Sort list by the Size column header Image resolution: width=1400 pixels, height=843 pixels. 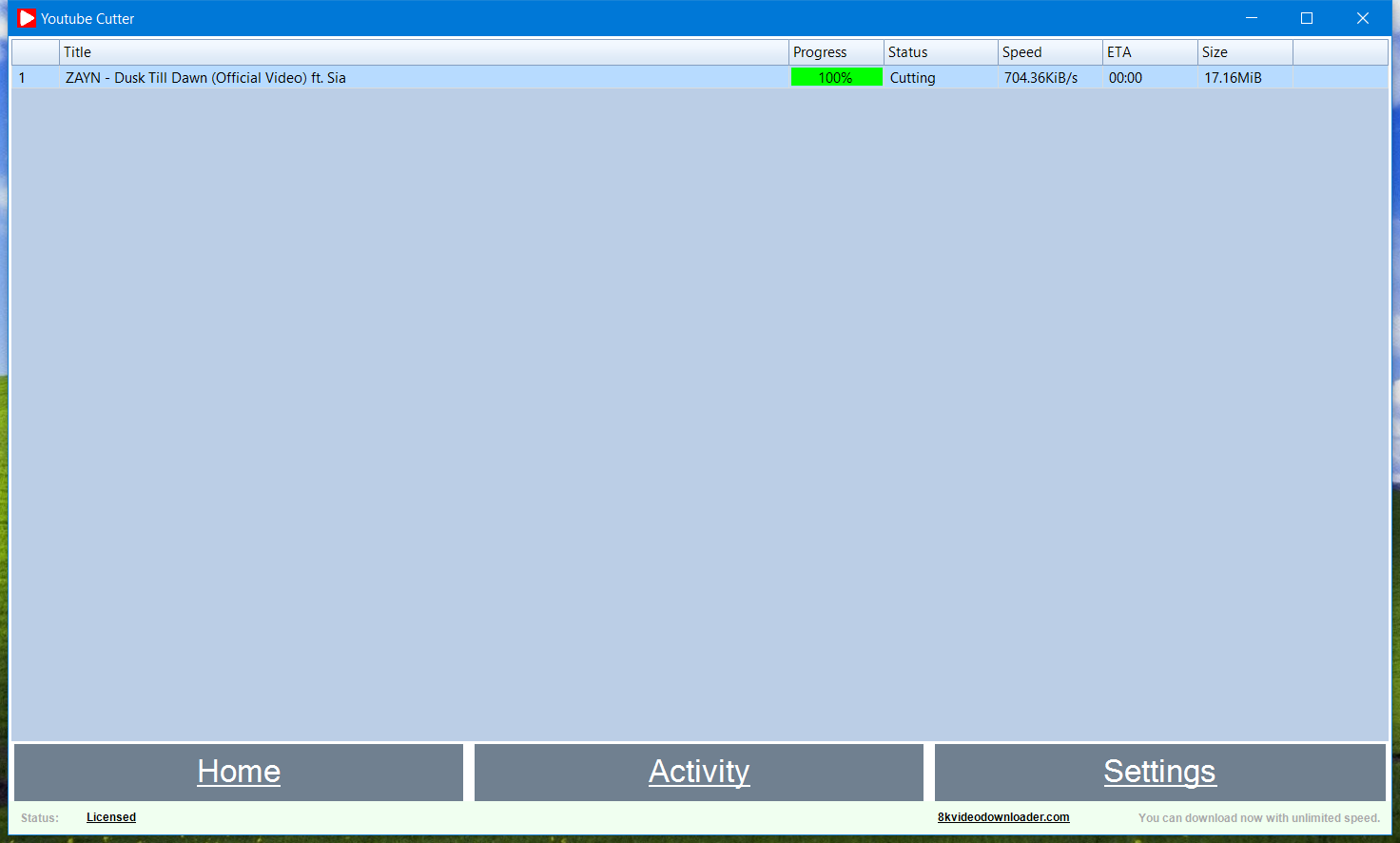(x=1245, y=52)
